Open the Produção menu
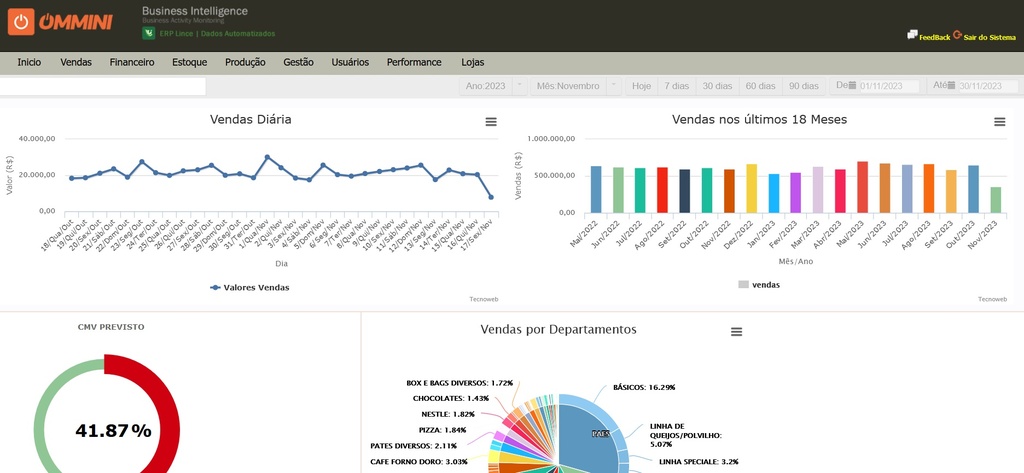The width and height of the screenshot is (1024, 473). click(245, 63)
